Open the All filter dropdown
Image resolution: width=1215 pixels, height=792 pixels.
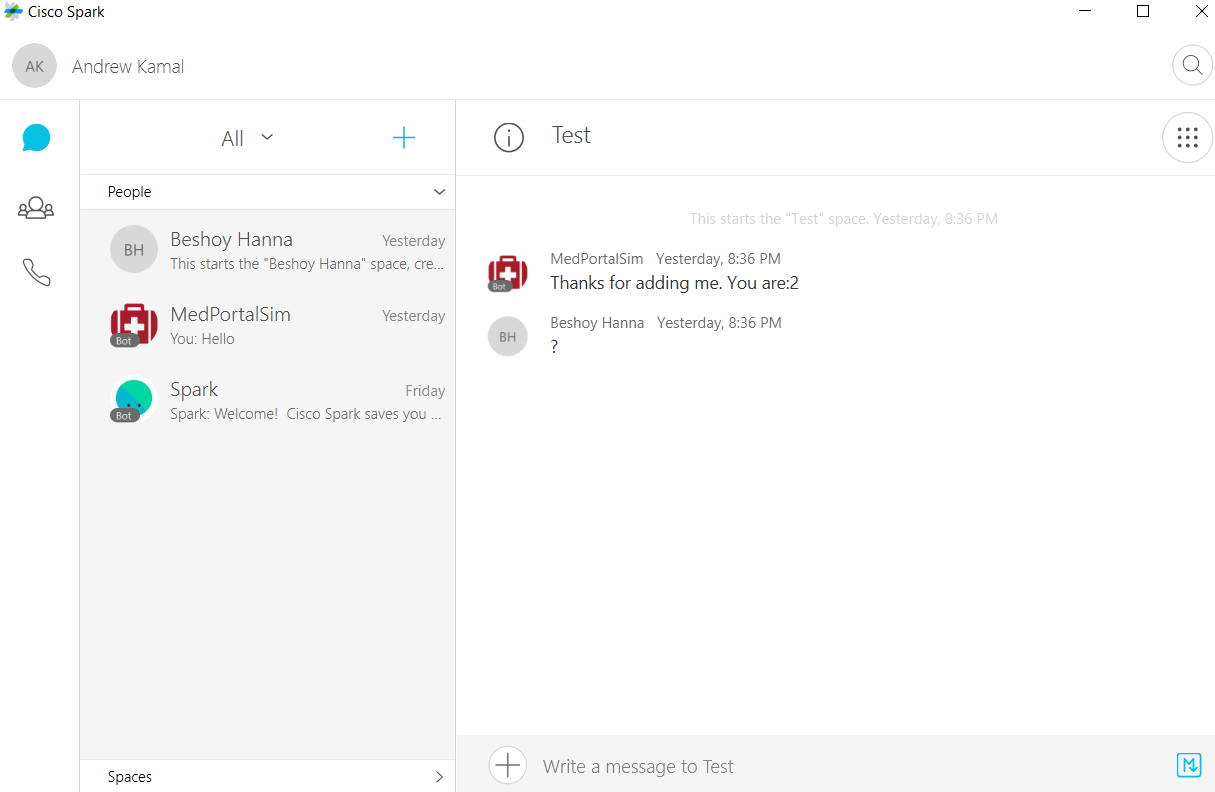247,138
